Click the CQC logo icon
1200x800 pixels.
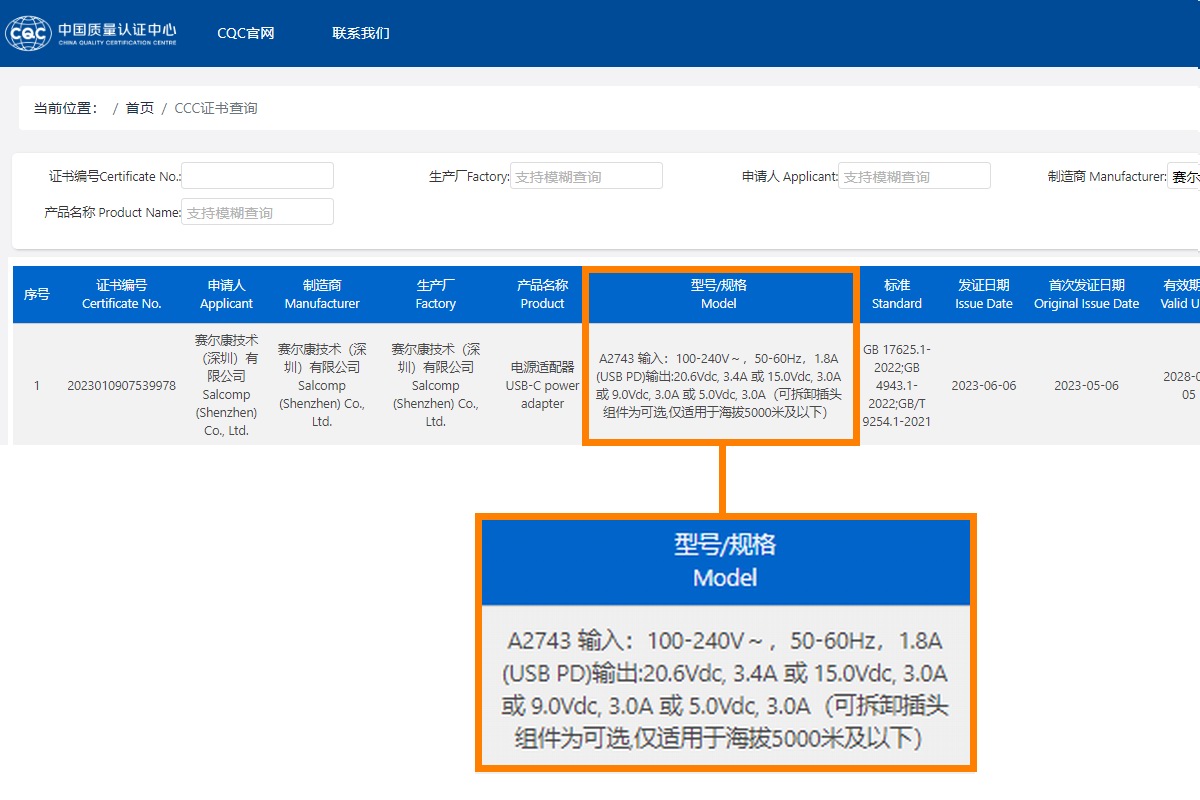[x=28, y=33]
